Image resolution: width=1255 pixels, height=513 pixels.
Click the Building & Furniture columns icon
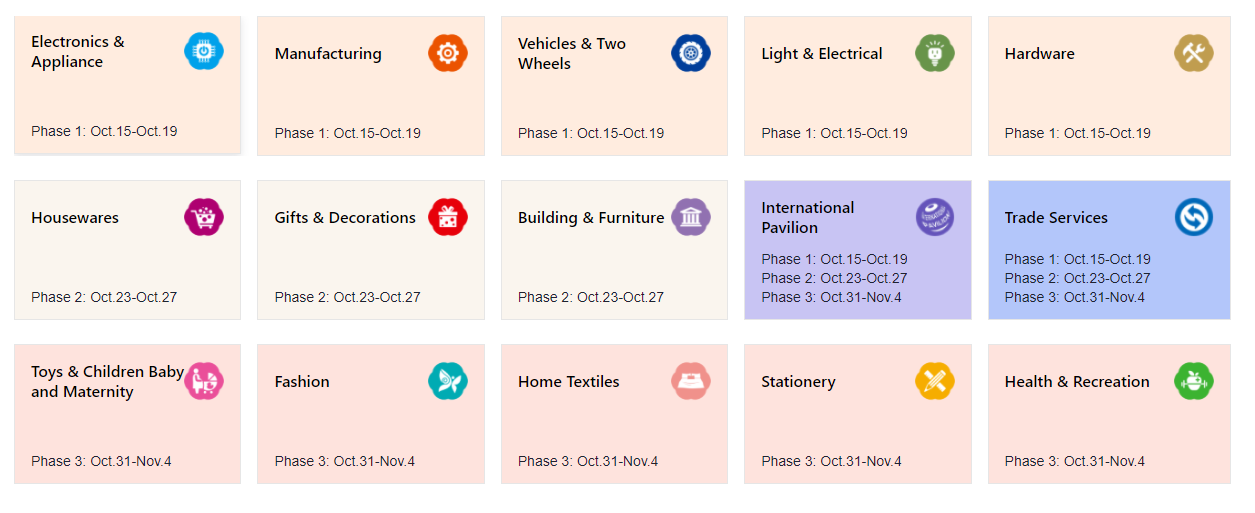(691, 217)
